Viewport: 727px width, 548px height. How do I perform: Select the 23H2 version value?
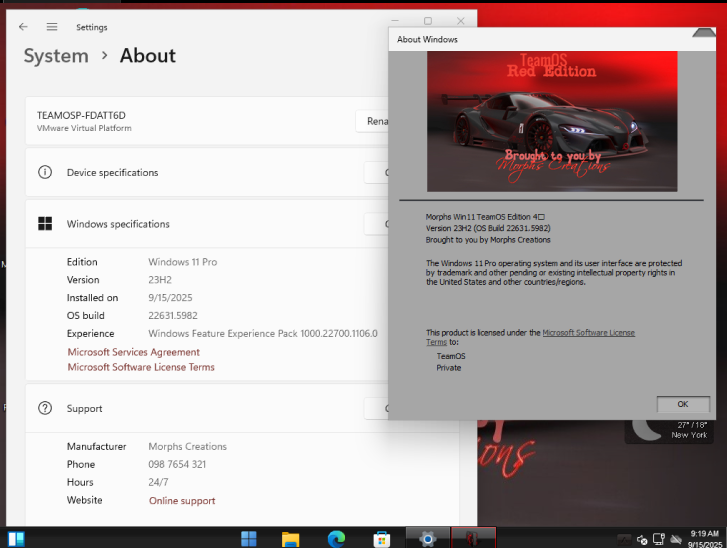[160, 280]
